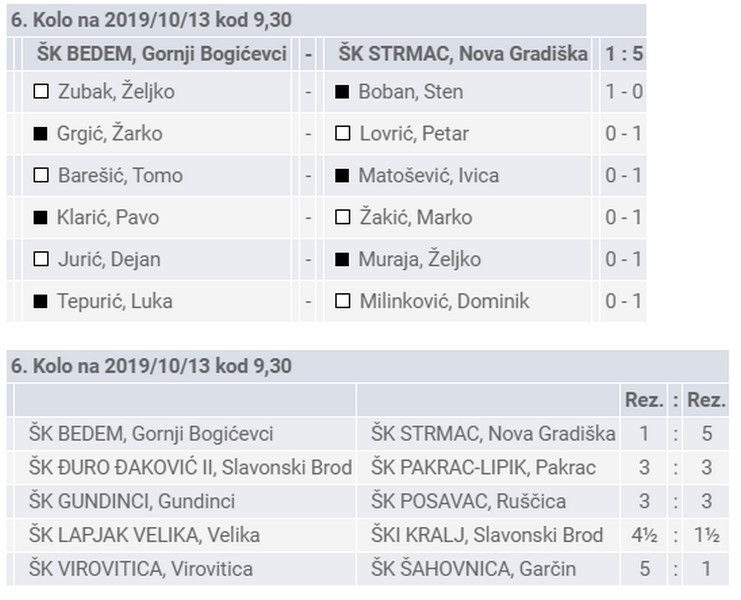Select ŠK BEDEM team header in match table
The height and width of the screenshot is (600, 741).
162,53
